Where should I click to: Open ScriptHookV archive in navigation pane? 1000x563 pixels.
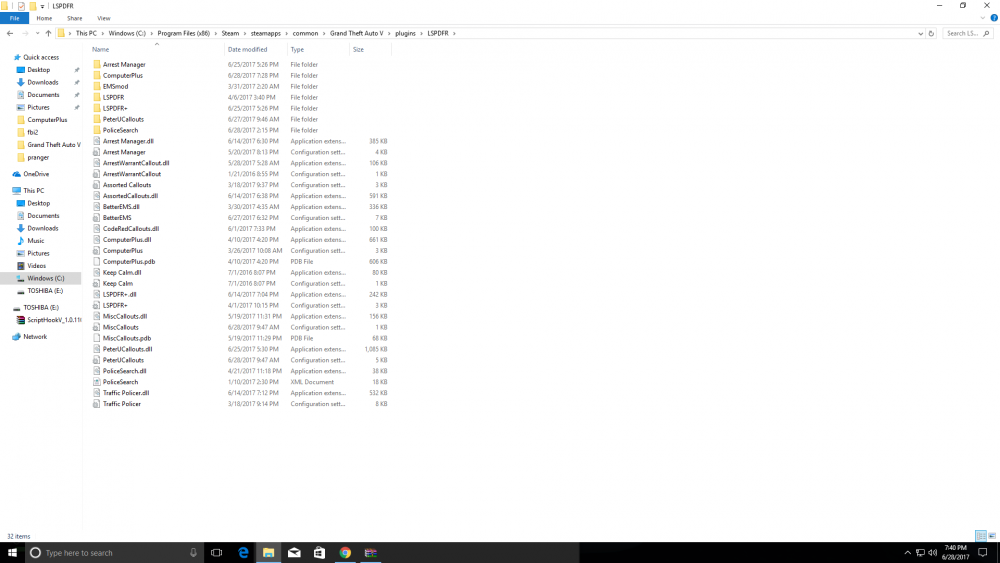pyautogui.click(x=54, y=320)
